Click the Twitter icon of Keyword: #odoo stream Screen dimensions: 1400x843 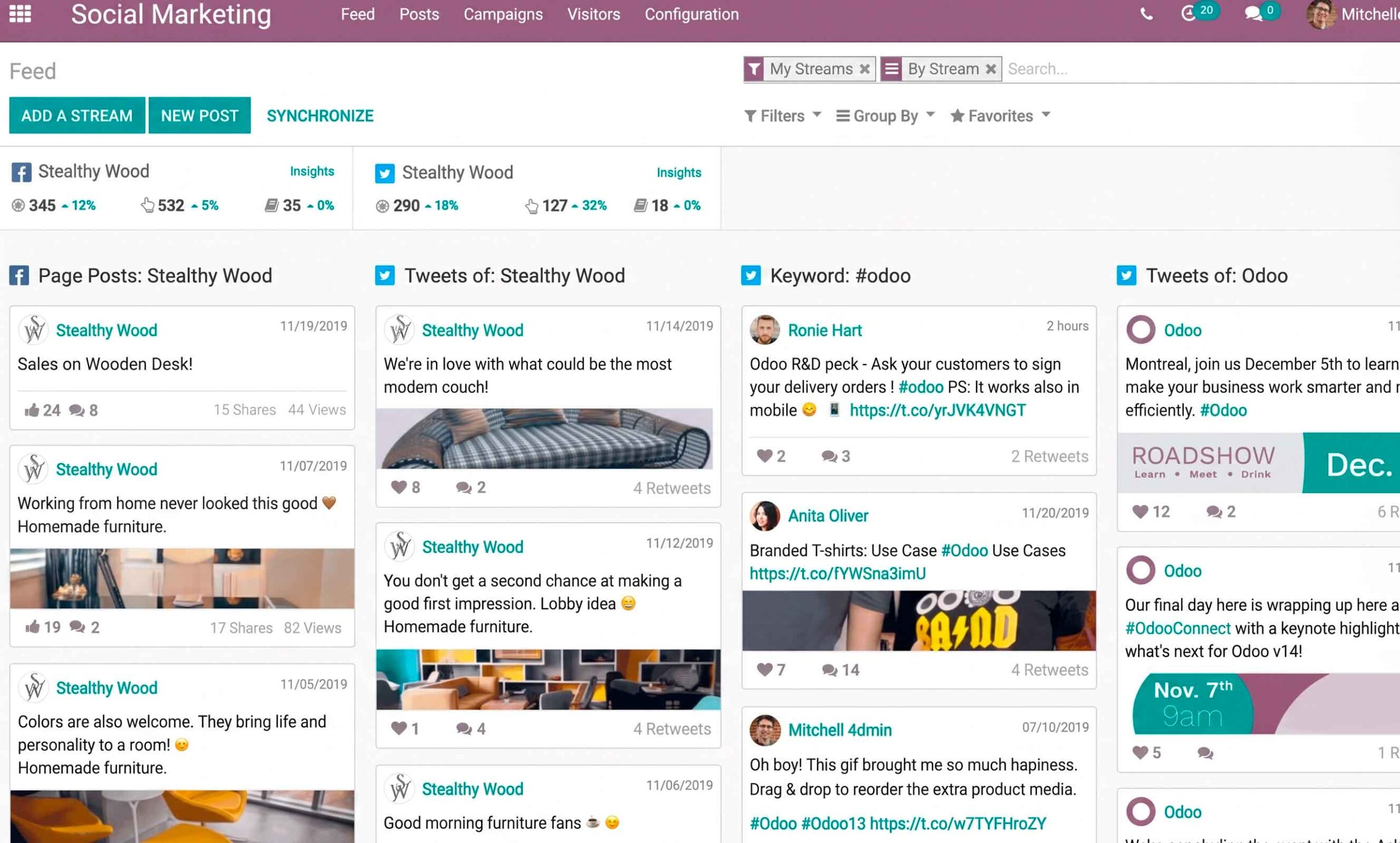(x=750, y=276)
